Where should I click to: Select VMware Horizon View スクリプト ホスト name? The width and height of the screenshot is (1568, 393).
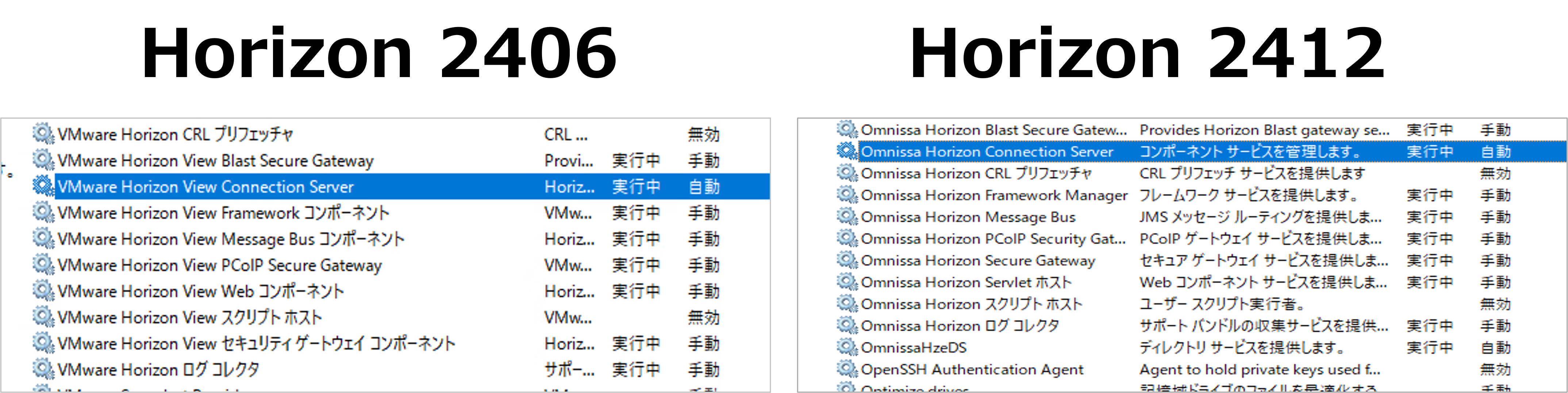point(190,317)
